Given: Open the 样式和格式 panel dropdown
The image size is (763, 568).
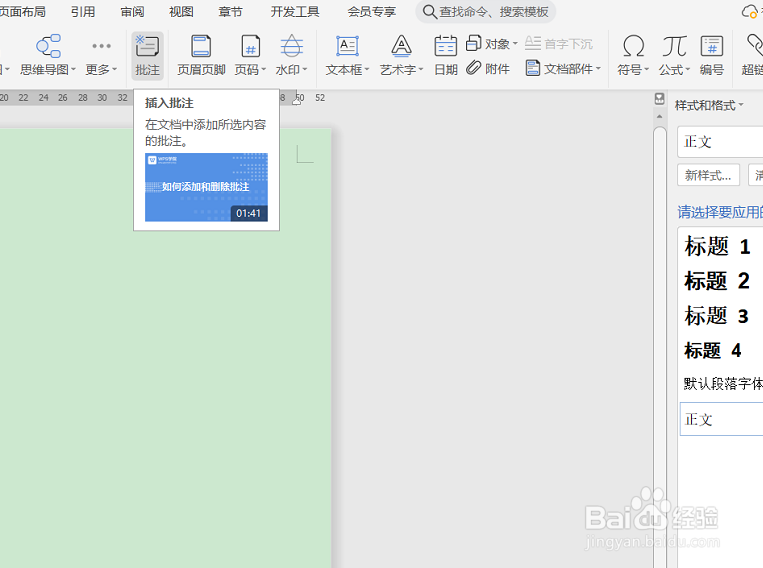Looking at the screenshot, I should 741,105.
